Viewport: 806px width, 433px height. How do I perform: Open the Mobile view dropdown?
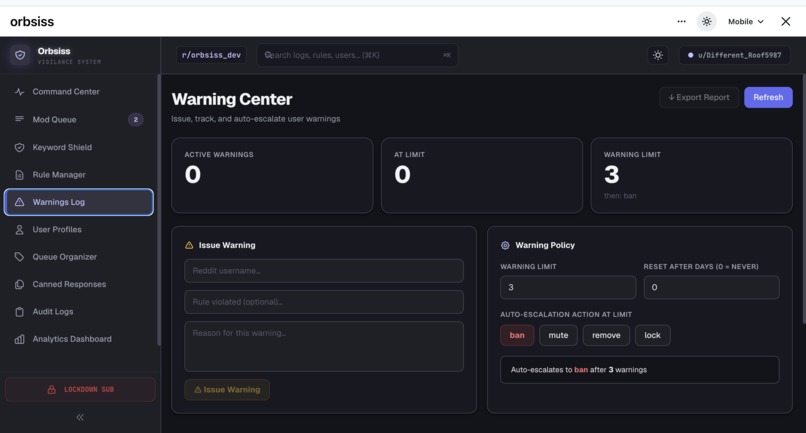click(746, 22)
